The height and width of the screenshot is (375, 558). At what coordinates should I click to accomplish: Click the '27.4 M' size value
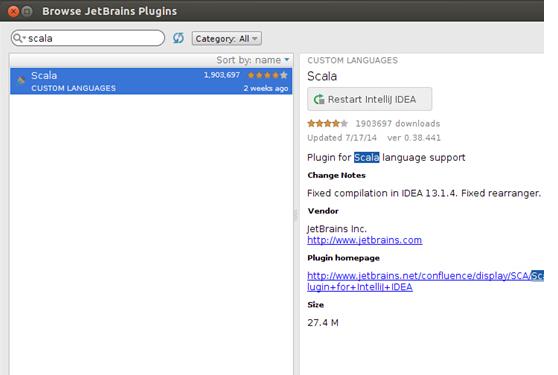click(x=323, y=323)
